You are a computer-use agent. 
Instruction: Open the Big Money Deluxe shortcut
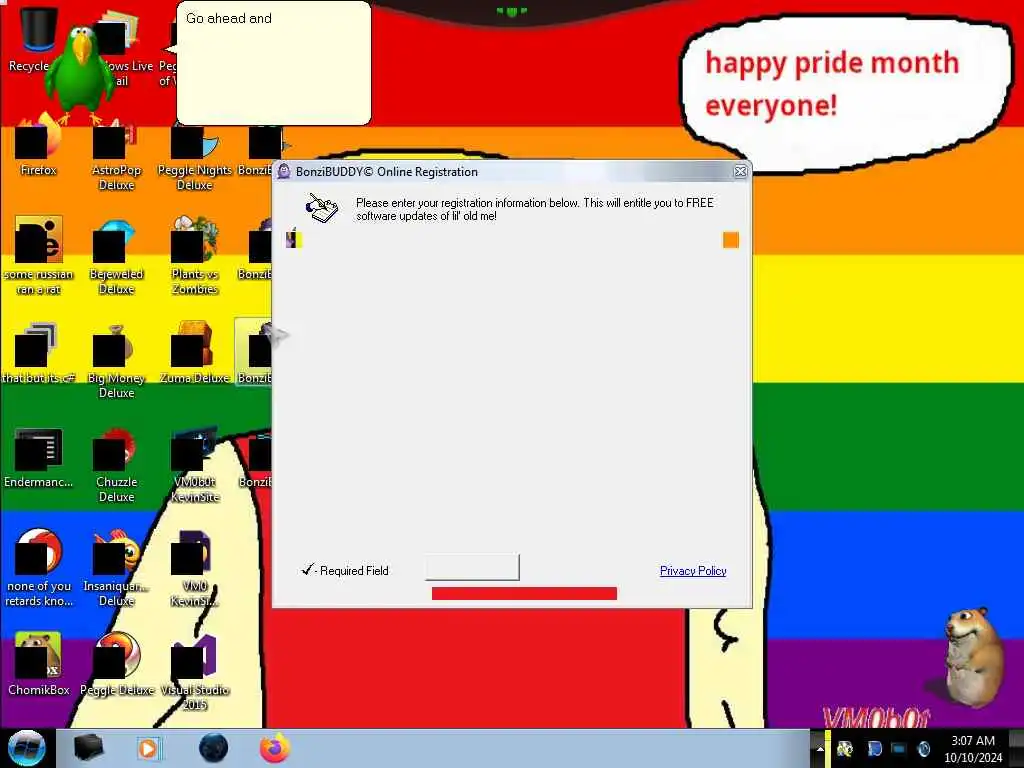116,360
